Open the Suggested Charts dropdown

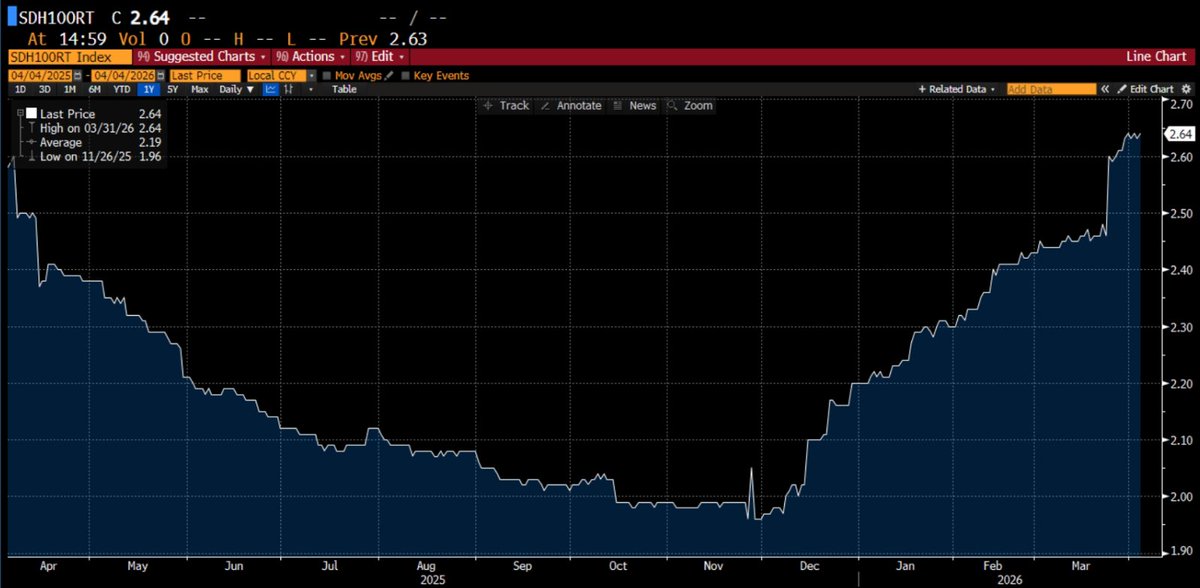click(x=201, y=57)
